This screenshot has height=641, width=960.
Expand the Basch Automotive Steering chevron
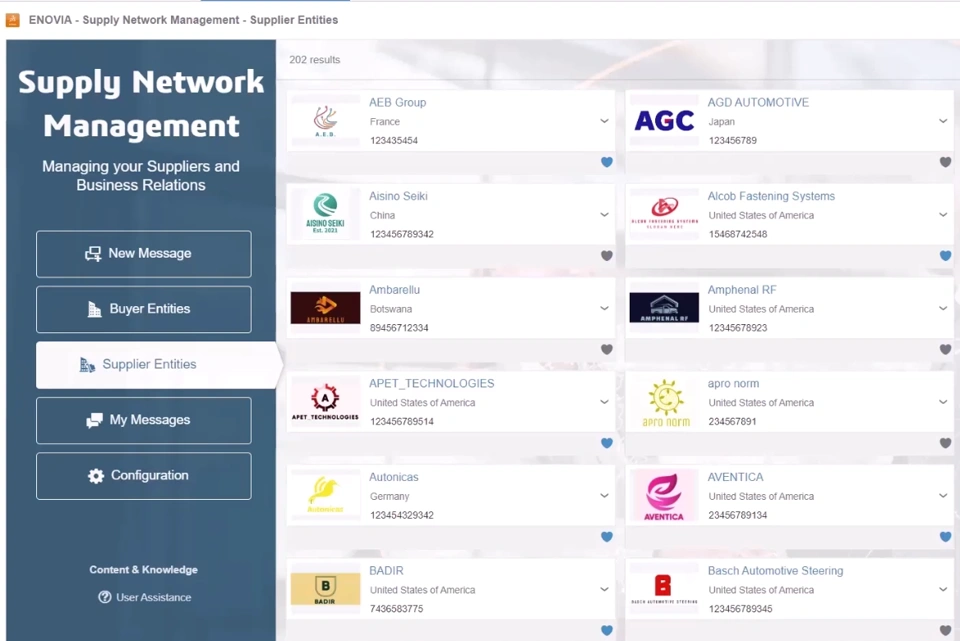coord(943,590)
